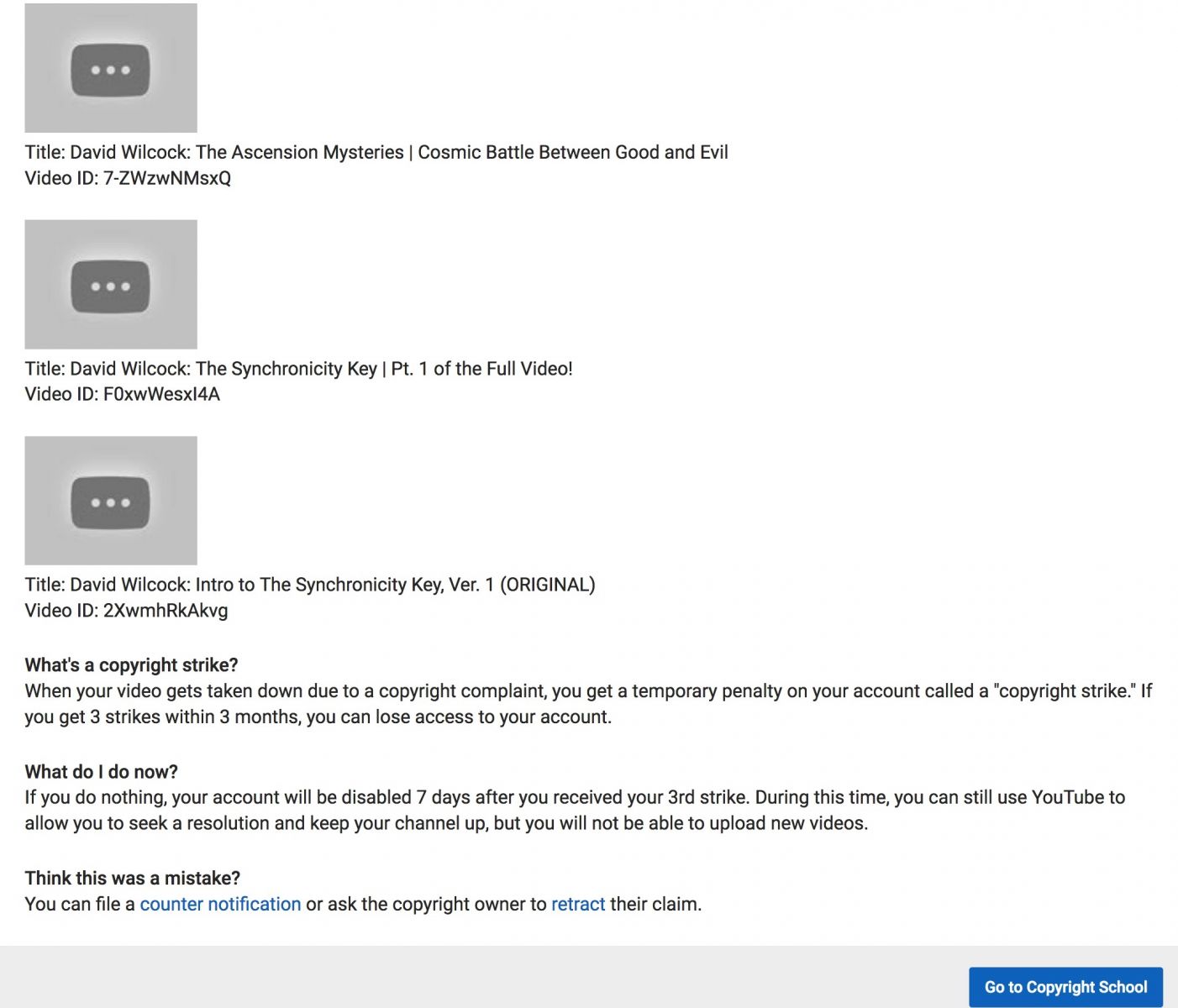
Task: Select Video ID F0xwWesxI4A text
Action: coord(123,394)
